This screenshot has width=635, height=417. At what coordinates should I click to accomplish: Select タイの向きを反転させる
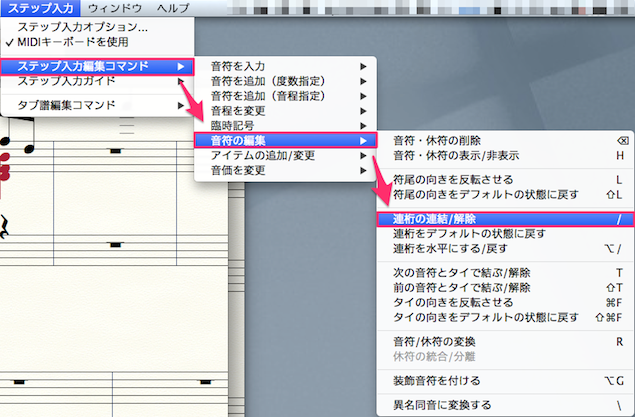point(505,303)
